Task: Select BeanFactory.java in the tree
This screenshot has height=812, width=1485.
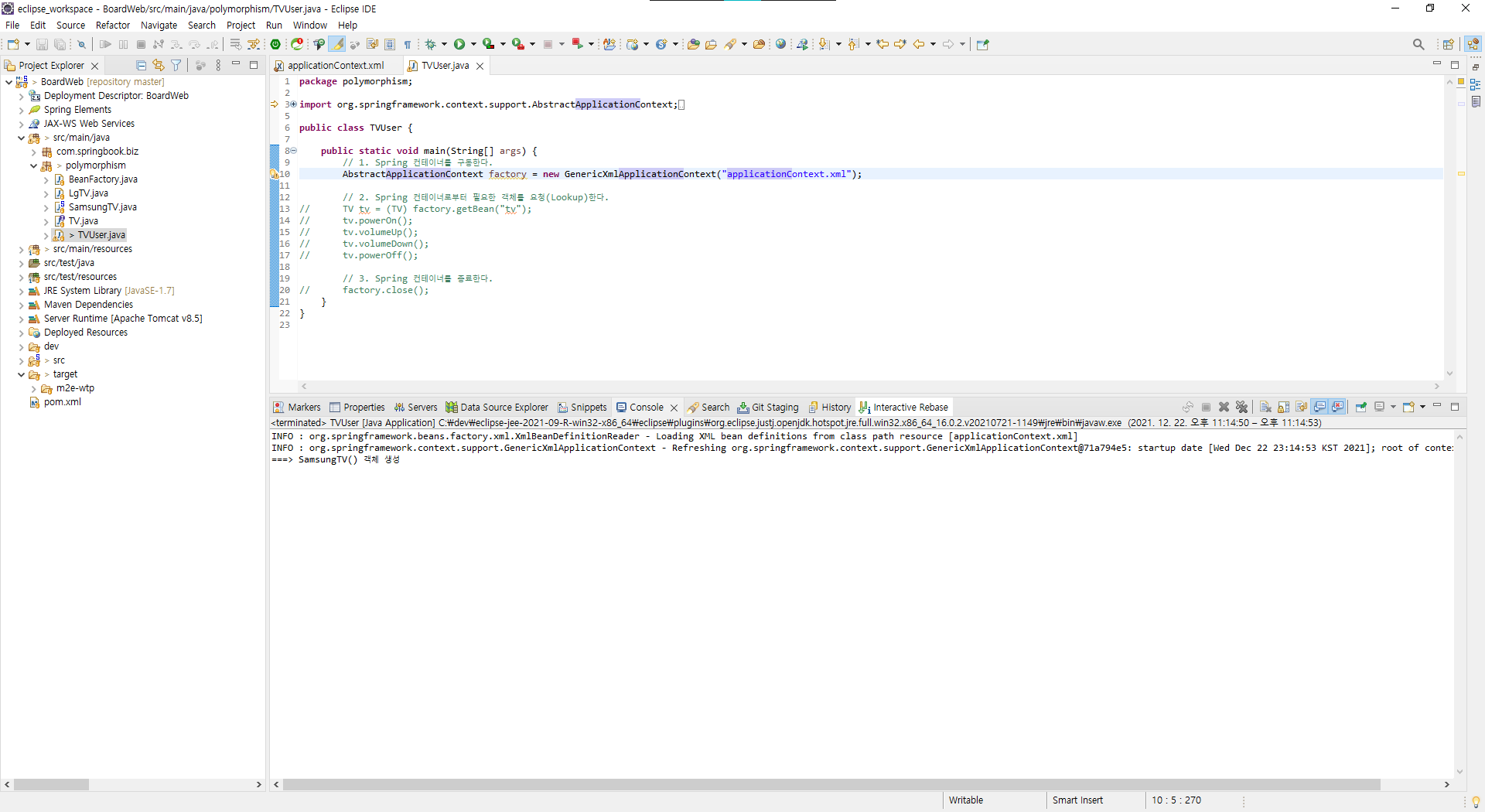Action: (x=103, y=179)
